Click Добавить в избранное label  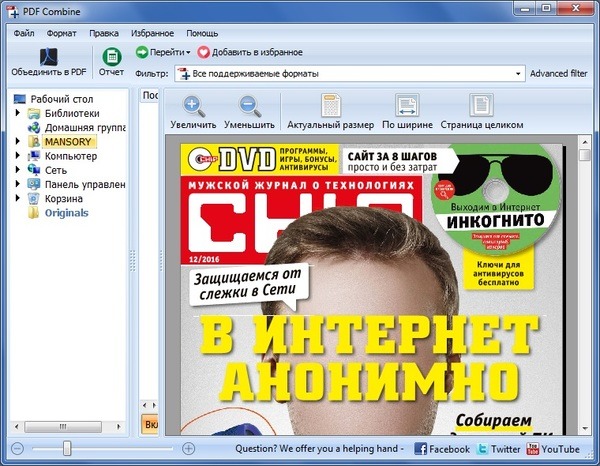coord(257,52)
